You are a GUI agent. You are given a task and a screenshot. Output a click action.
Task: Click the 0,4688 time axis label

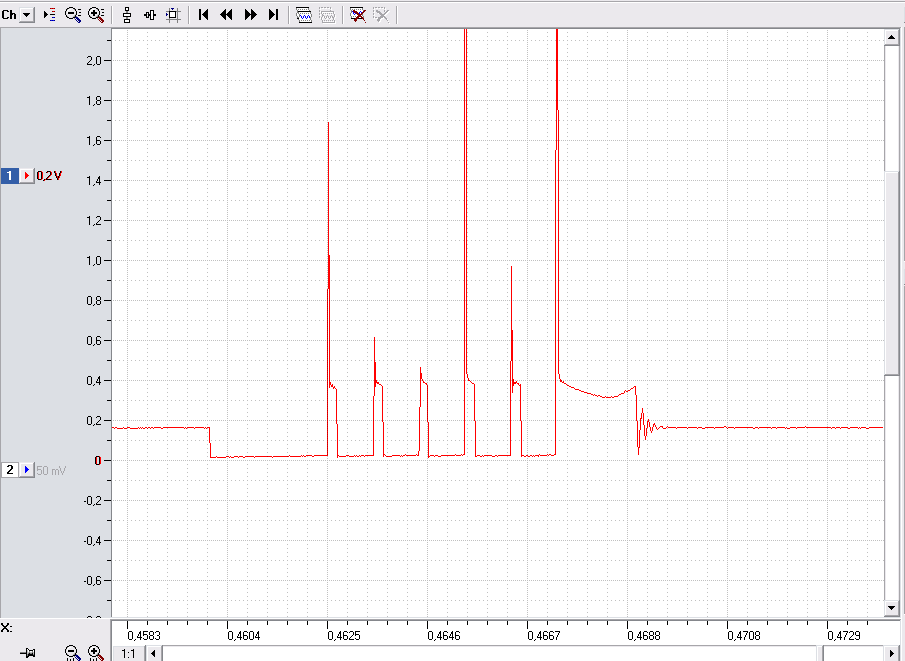(644, 636)
